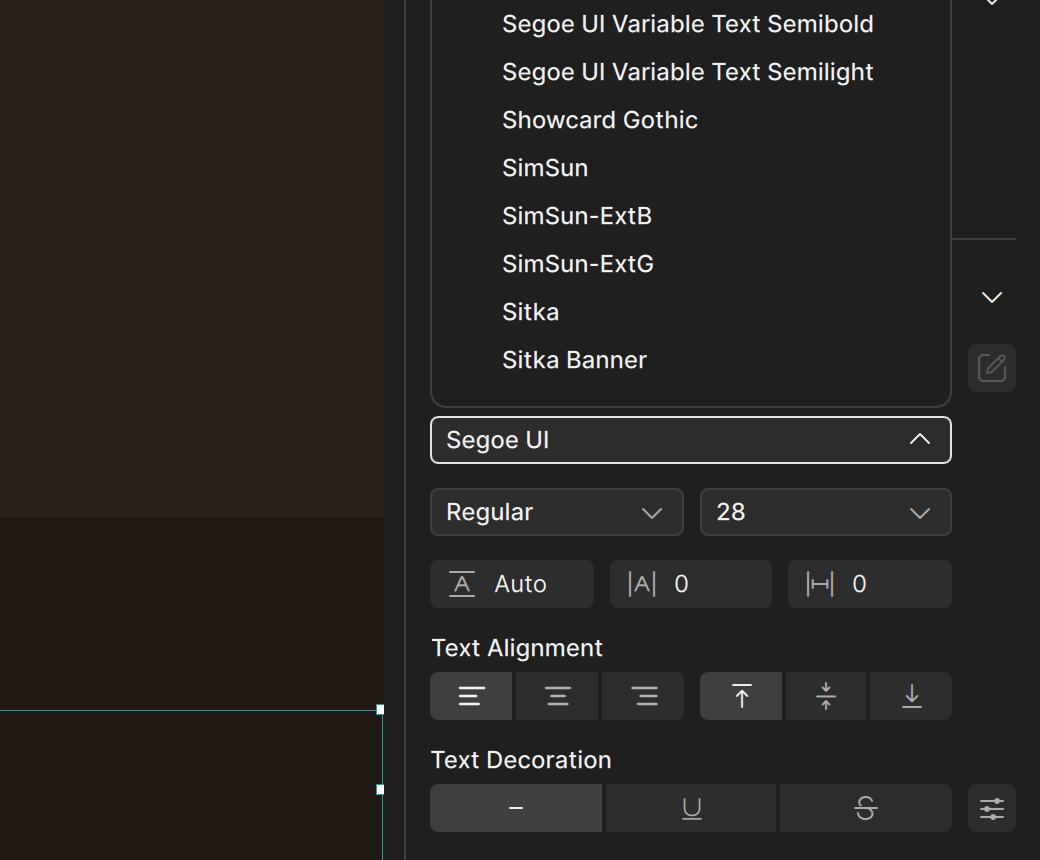1040x860 pixels.
Task: Align text to the top
Action: coord(741,696)
